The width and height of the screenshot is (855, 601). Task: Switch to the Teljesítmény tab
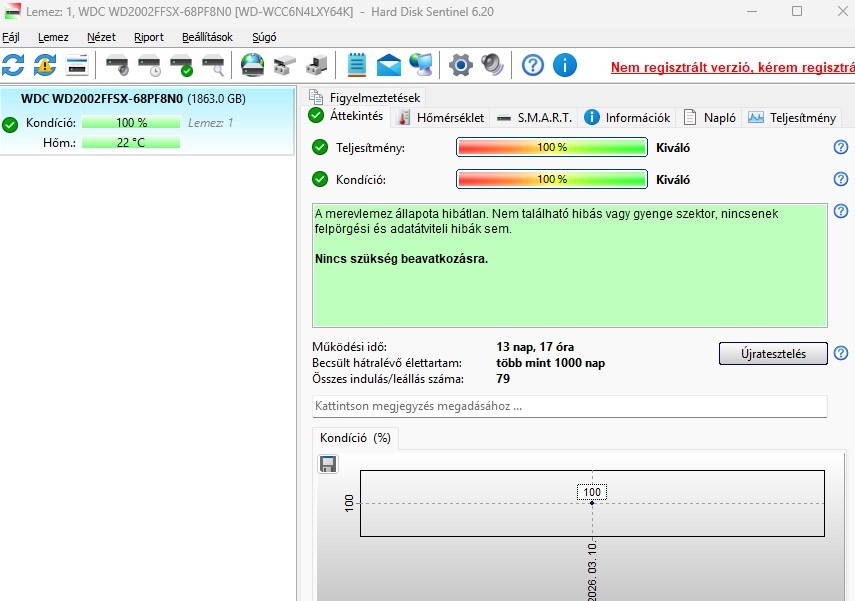point(792,117)
